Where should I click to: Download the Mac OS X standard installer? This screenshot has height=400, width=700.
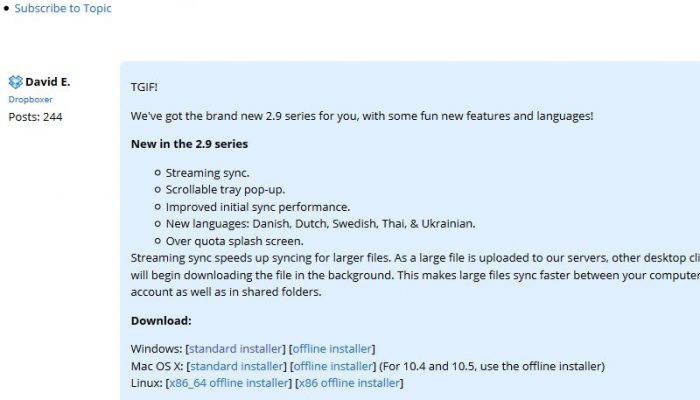click(237, 366)
